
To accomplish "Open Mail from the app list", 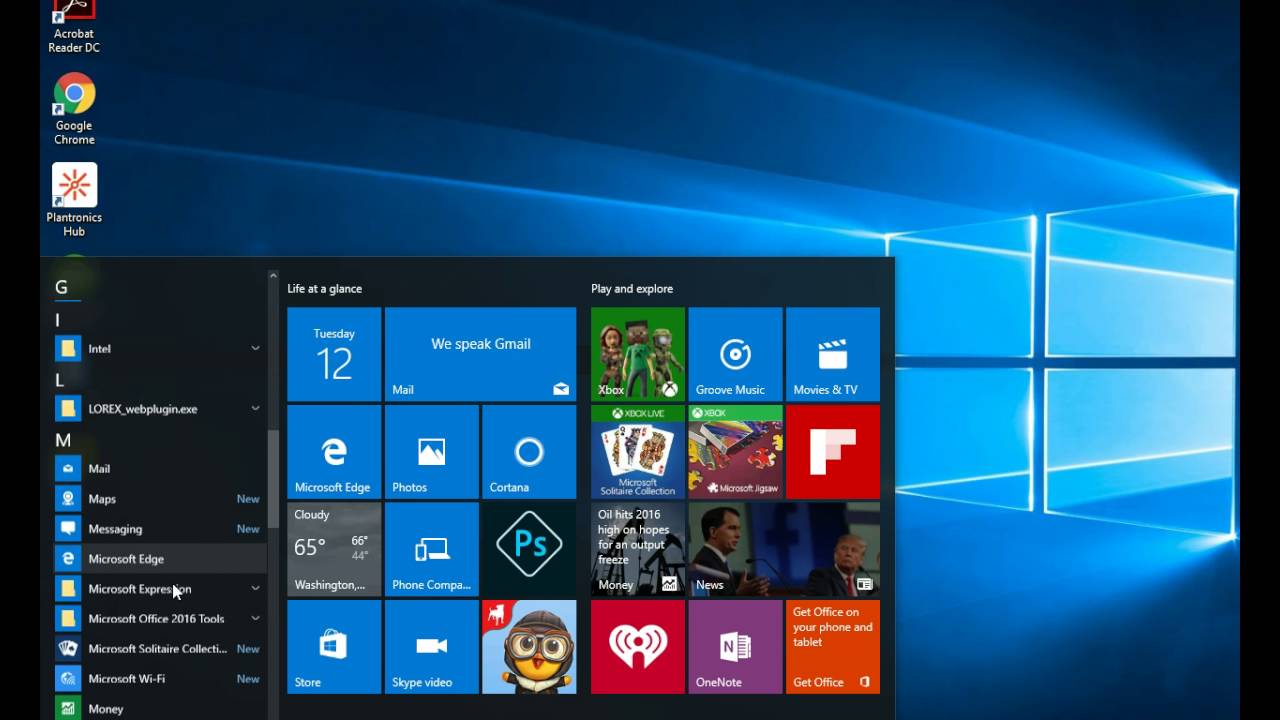I will coord(160,468).
